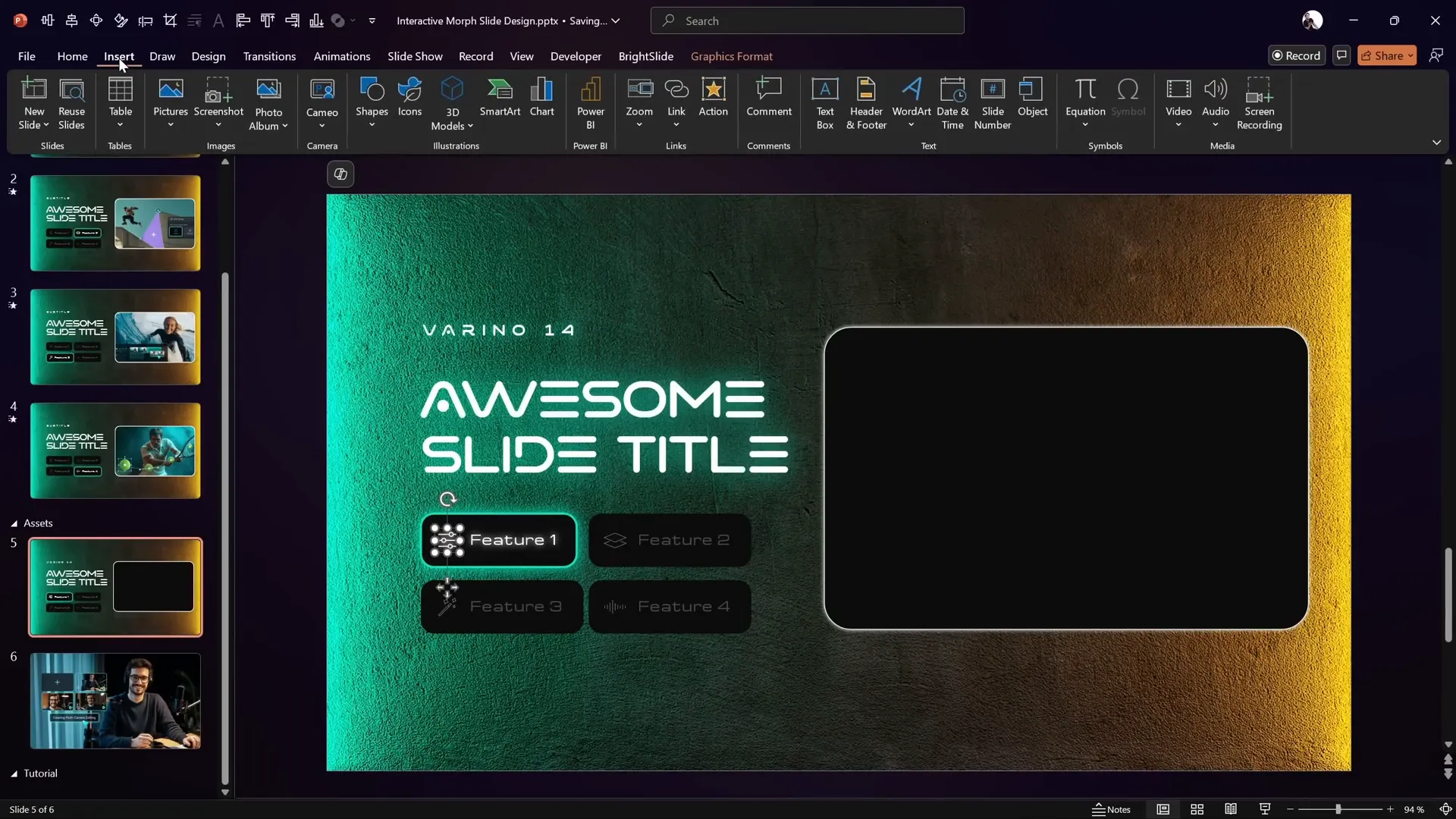Switch to Reading View
Image resolution: width=1456 pixels, height=819 pixels.
[1231, 809]
